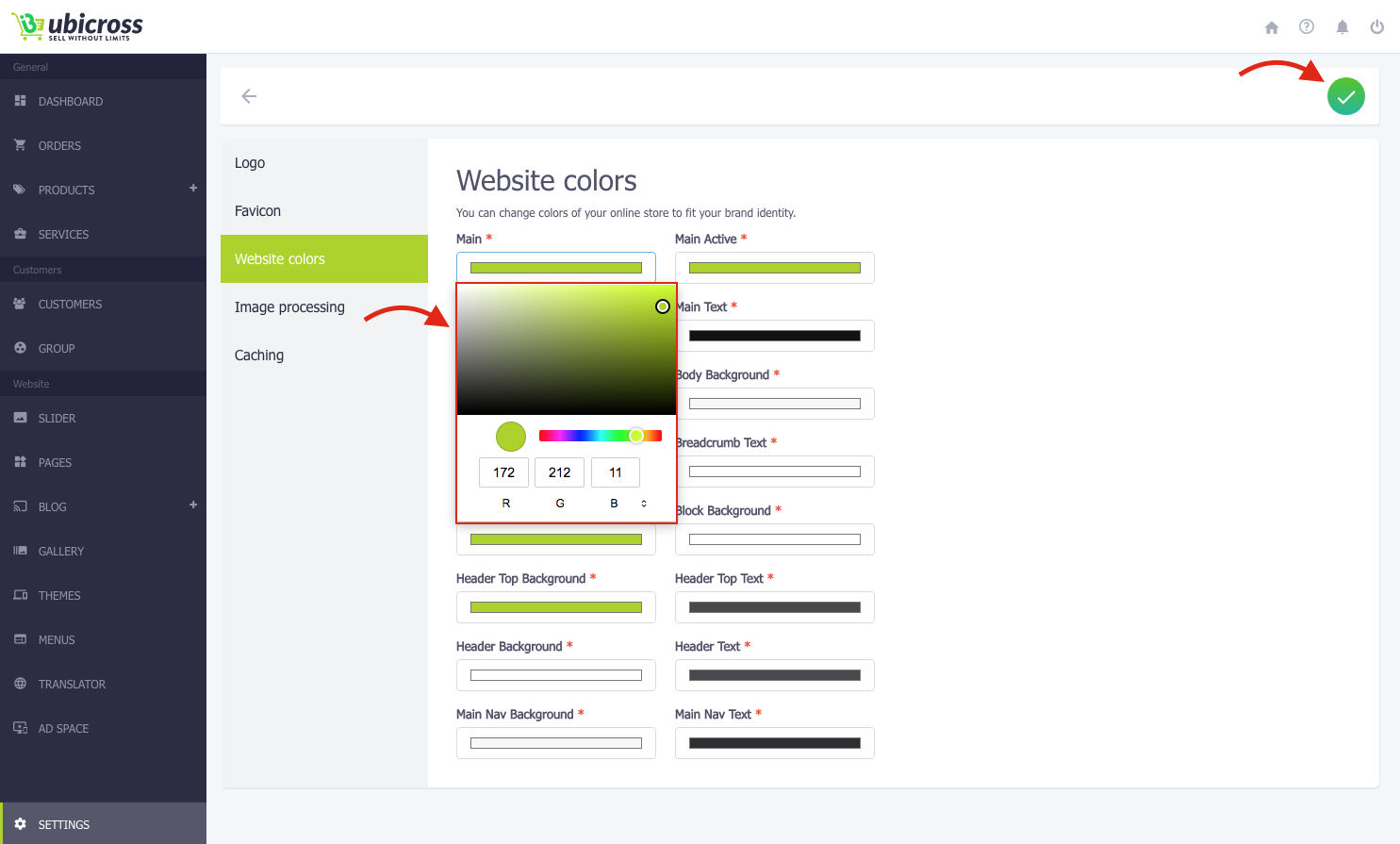1400x844 pixels.
Task: Open the Settings menu label
Action: click(64, 825)
